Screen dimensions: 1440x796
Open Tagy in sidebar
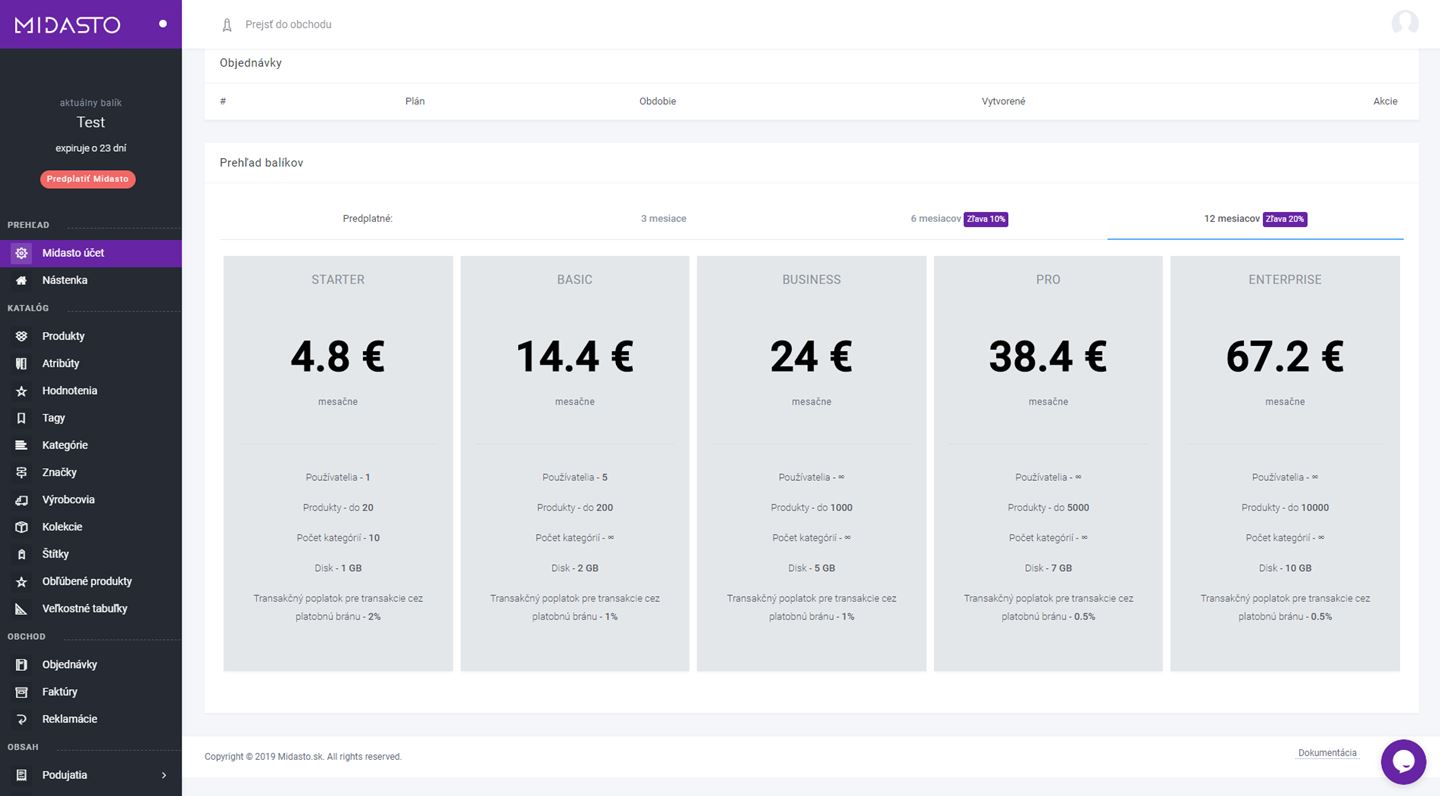(x=54, y=418)
